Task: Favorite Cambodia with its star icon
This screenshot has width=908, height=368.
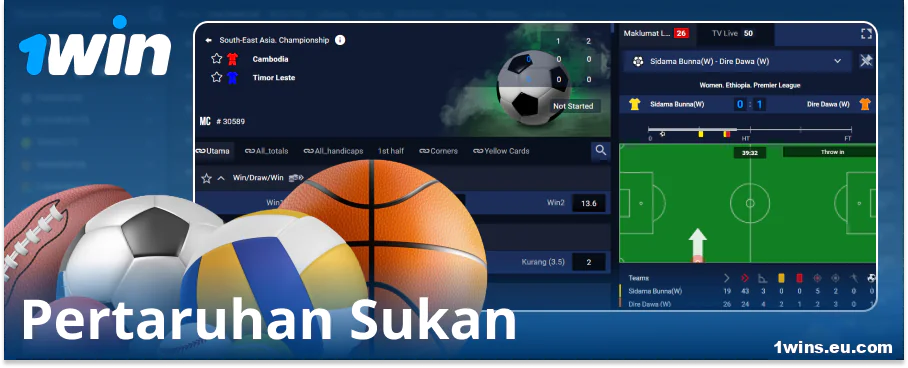Action: tap(217, 59)
